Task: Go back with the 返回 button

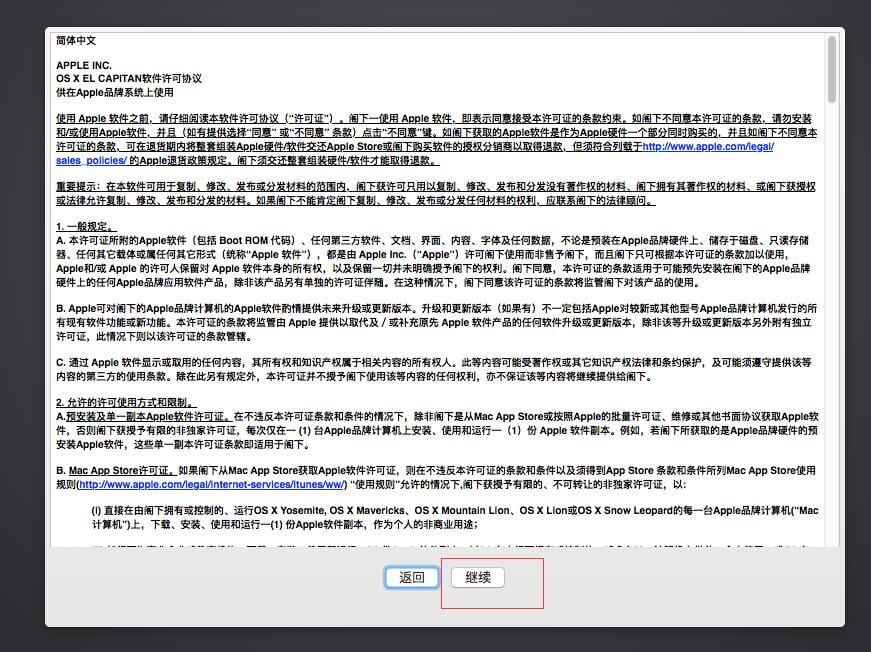Action: [412, 578]
